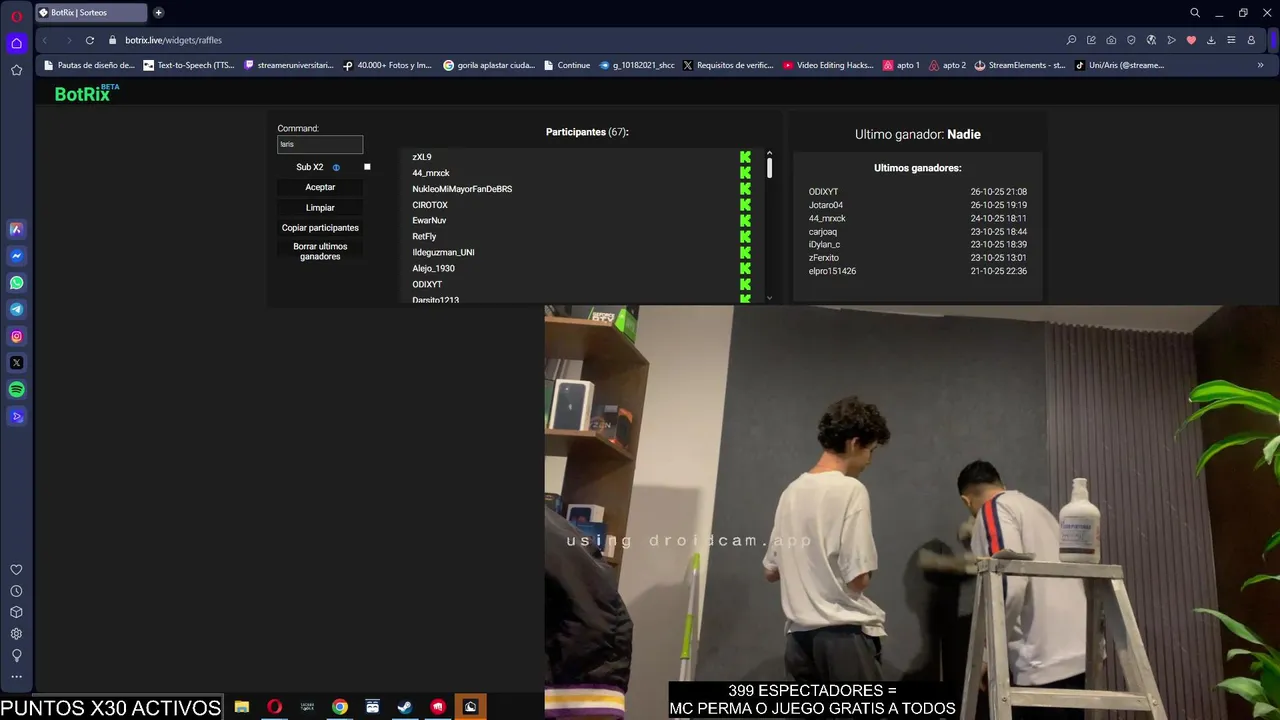Click the BotRix BETA logo
This screenshot has width=1280, height=720.
coord(86,93)
